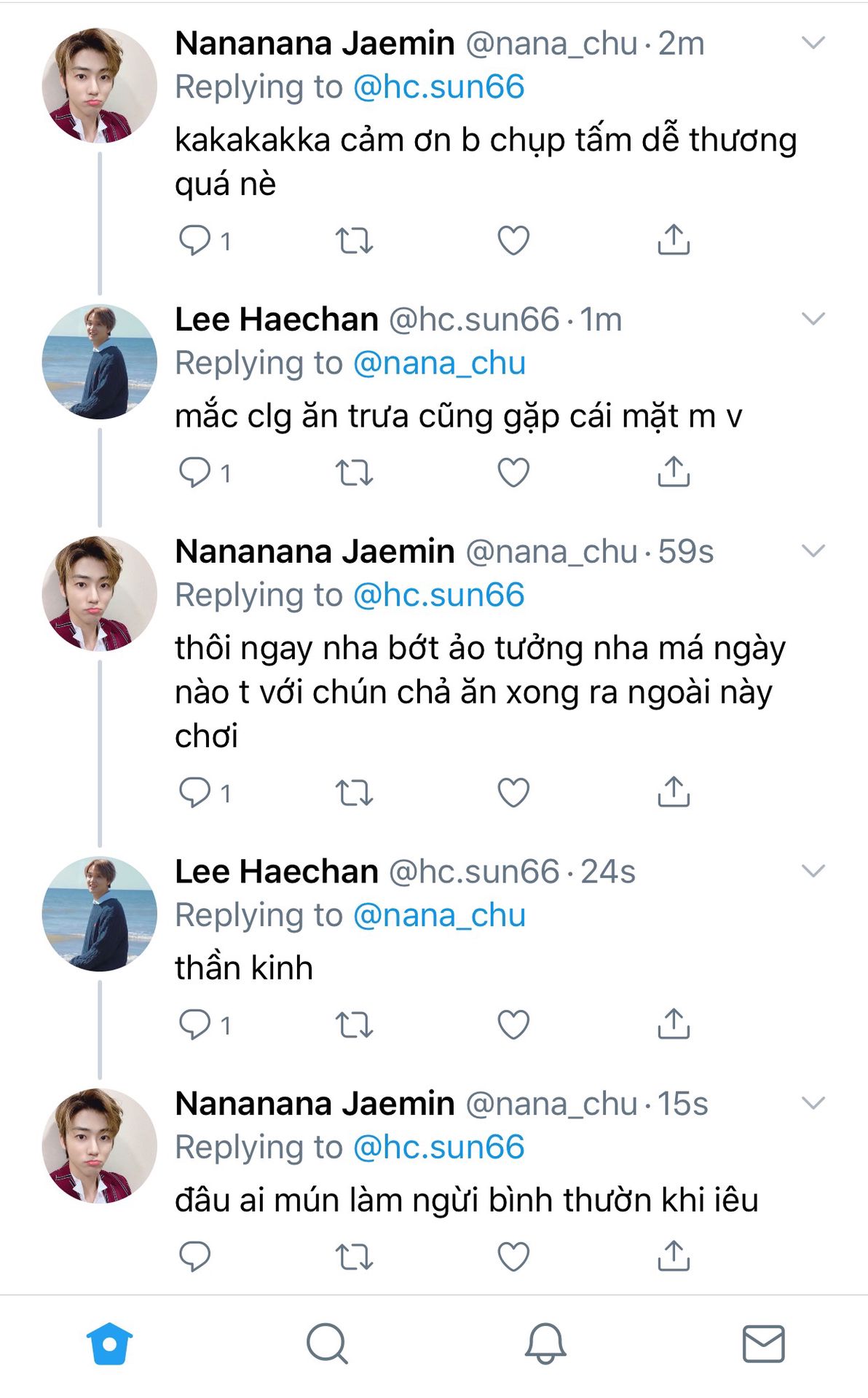Share the 'thần kinh' tweet

674,1024
